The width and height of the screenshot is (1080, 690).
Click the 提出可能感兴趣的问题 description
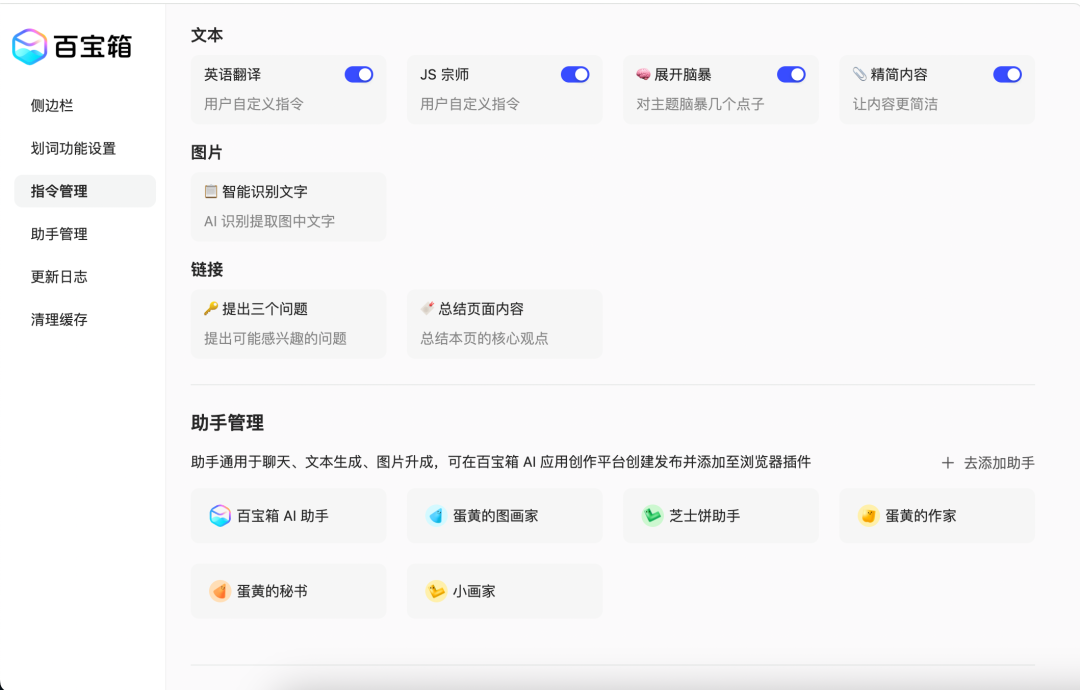[276, 338]
